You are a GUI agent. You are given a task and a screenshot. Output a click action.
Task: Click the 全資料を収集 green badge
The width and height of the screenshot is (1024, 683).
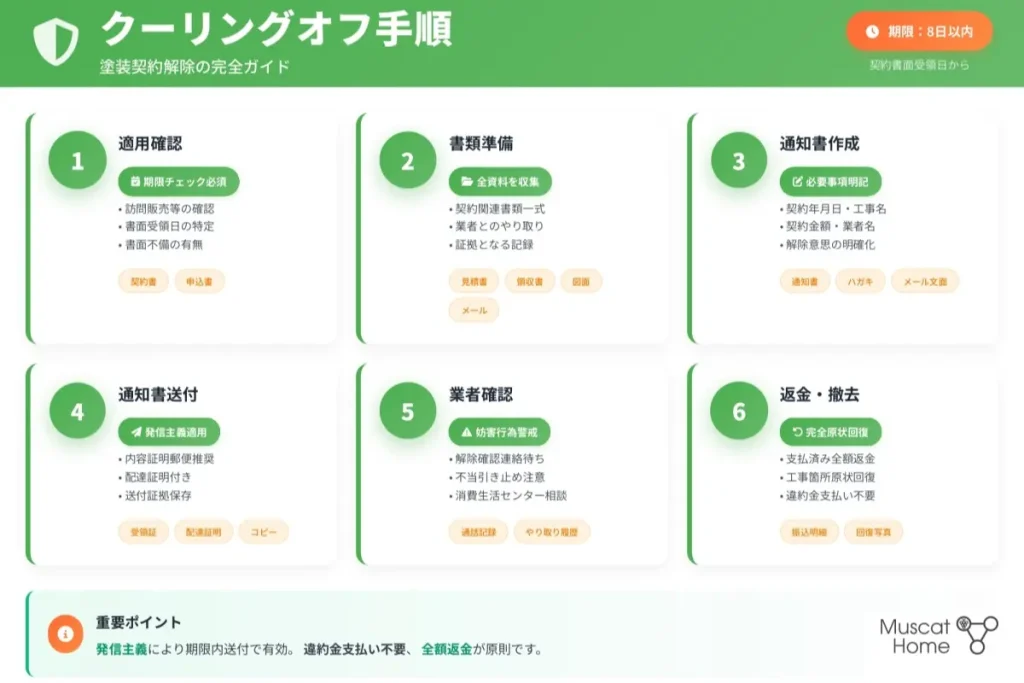coord(500,182)
